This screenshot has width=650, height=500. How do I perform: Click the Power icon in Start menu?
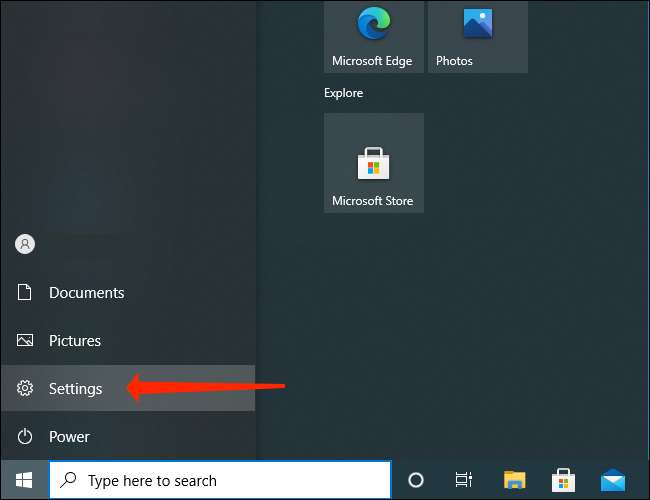click(x=26, y=437)
